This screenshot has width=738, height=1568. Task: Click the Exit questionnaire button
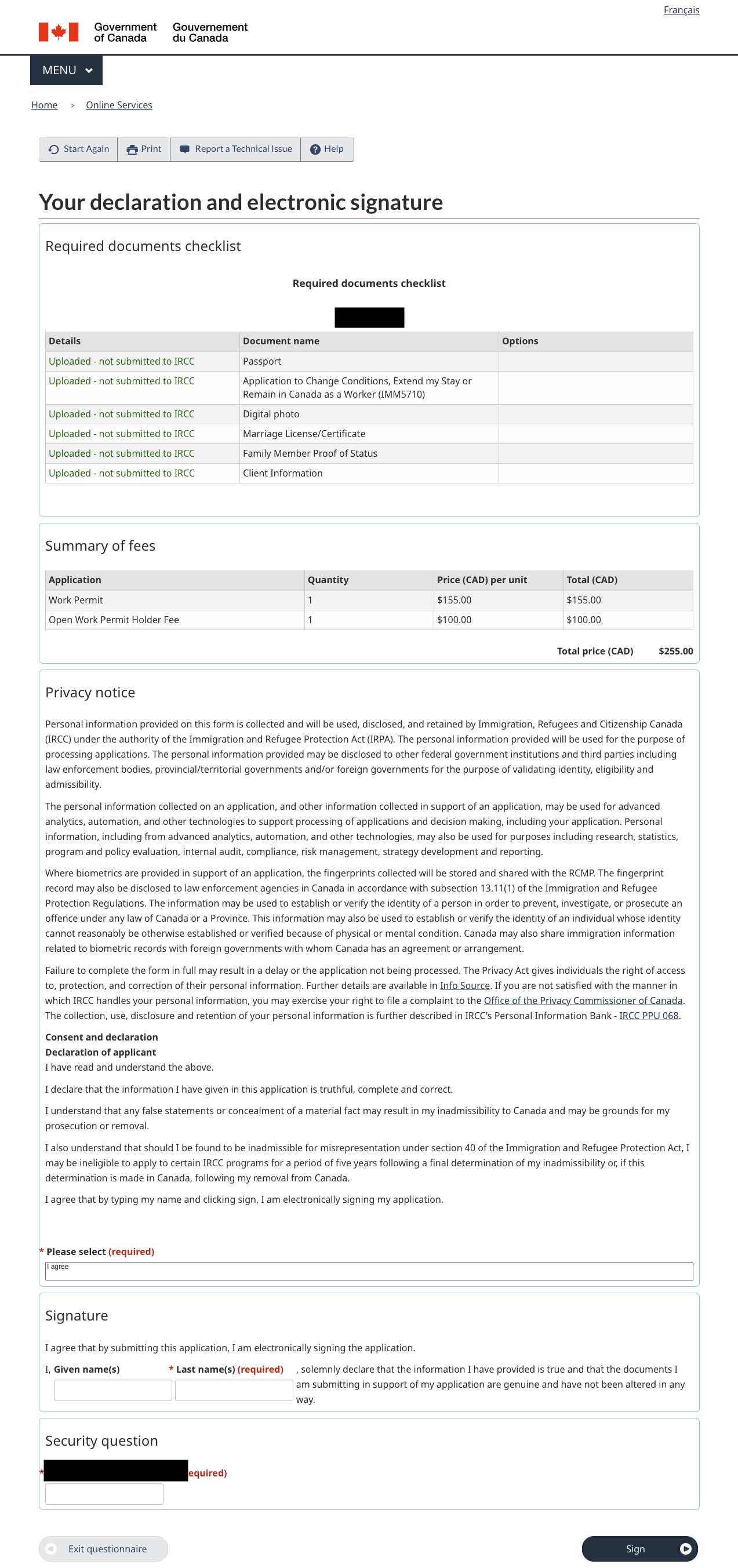point(107,1548)
